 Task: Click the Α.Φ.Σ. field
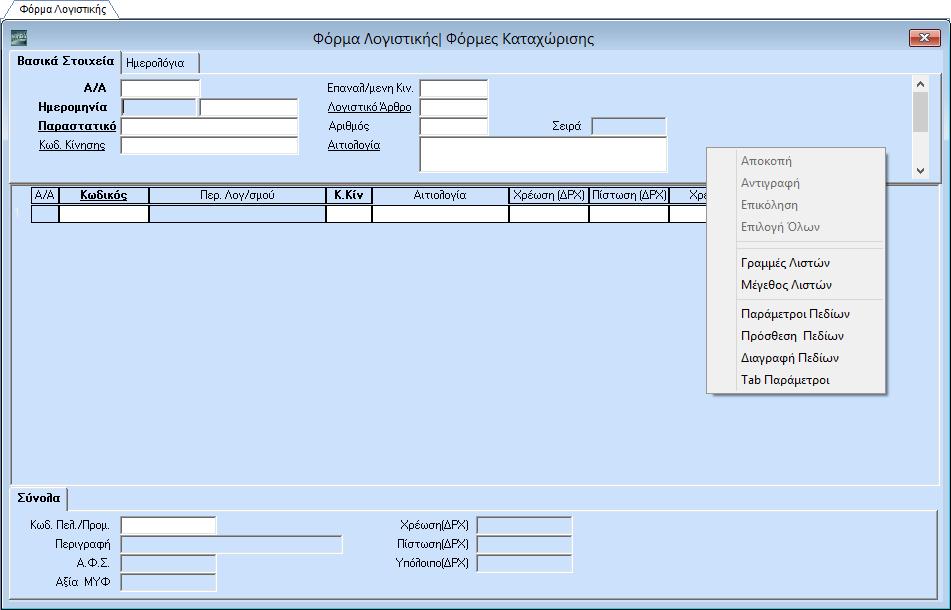(169, 563)
